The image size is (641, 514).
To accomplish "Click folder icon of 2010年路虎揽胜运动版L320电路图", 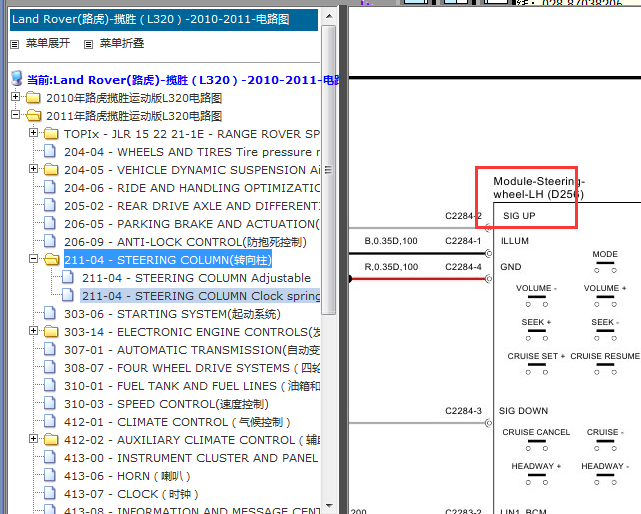I will pyautogui.click(x=33, y=98).
